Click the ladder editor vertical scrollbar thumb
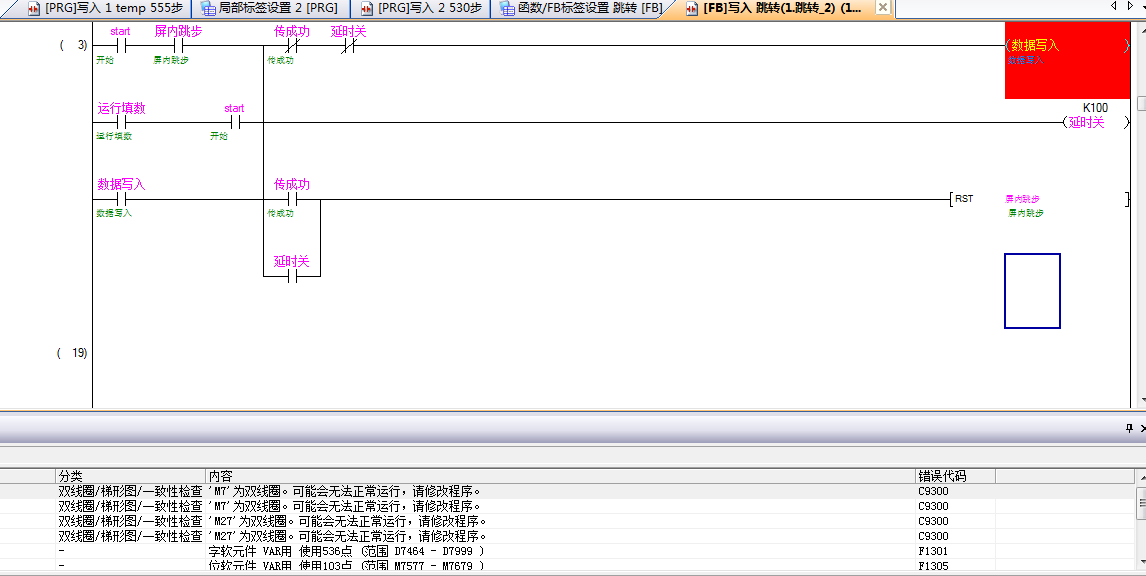This screenshot has height=576, width=1146. (x=1140, y=104)
